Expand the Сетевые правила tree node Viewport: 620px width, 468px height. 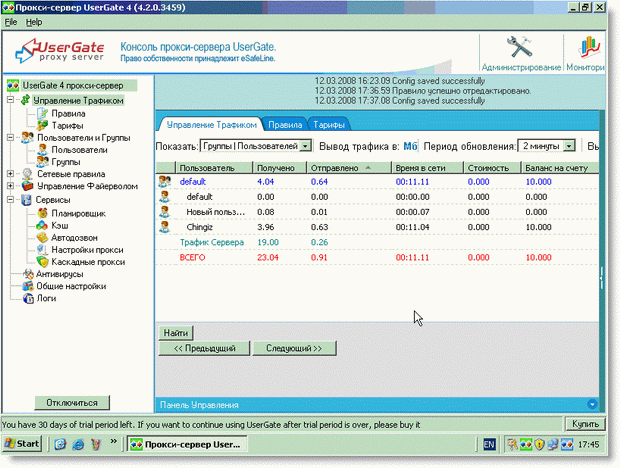tap(11, 174)
